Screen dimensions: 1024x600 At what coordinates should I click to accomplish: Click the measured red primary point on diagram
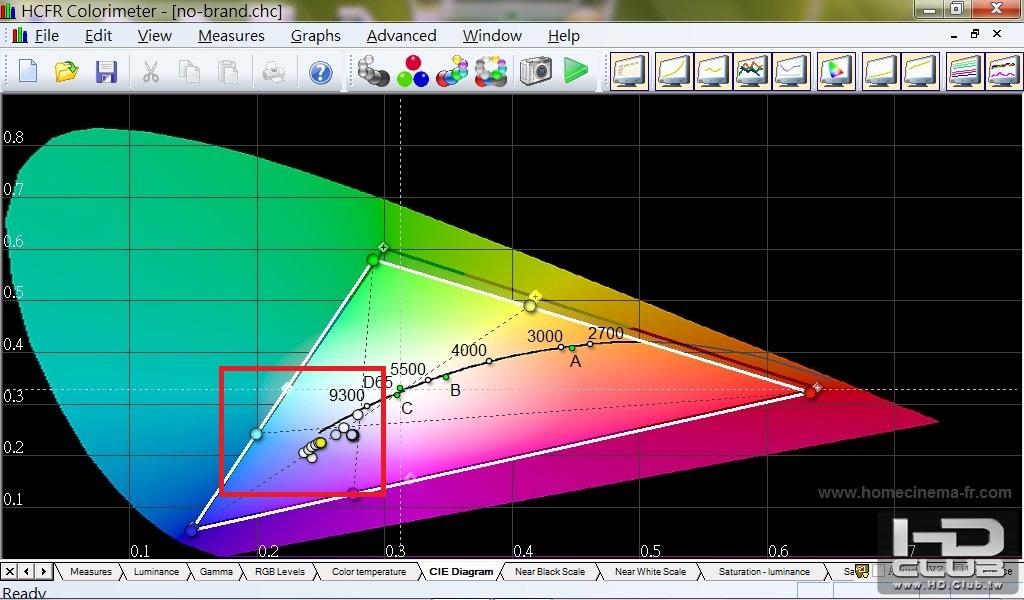(810, 392)
